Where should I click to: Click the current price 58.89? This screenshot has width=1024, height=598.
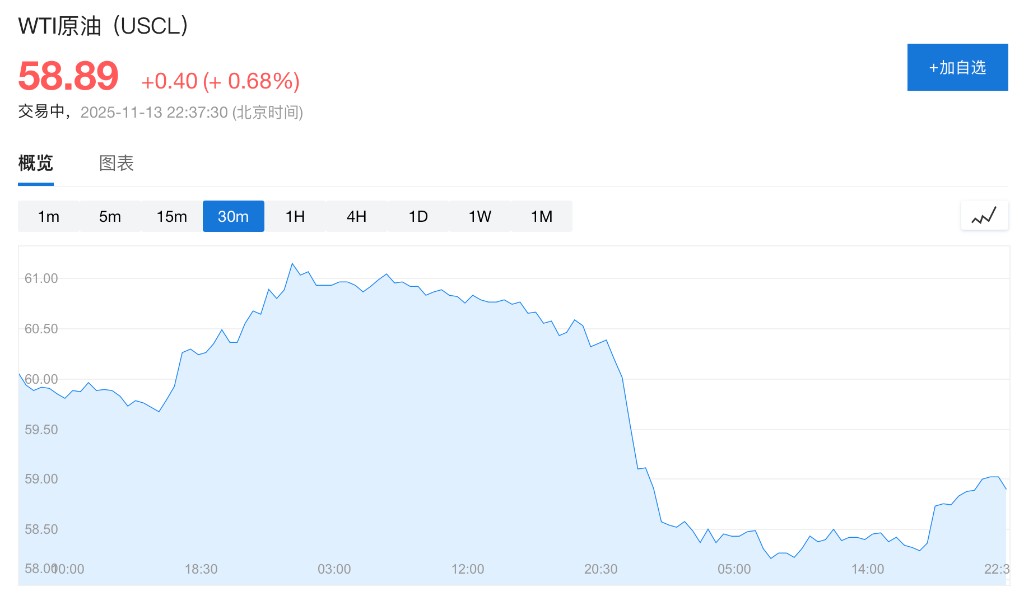(68, 77)
